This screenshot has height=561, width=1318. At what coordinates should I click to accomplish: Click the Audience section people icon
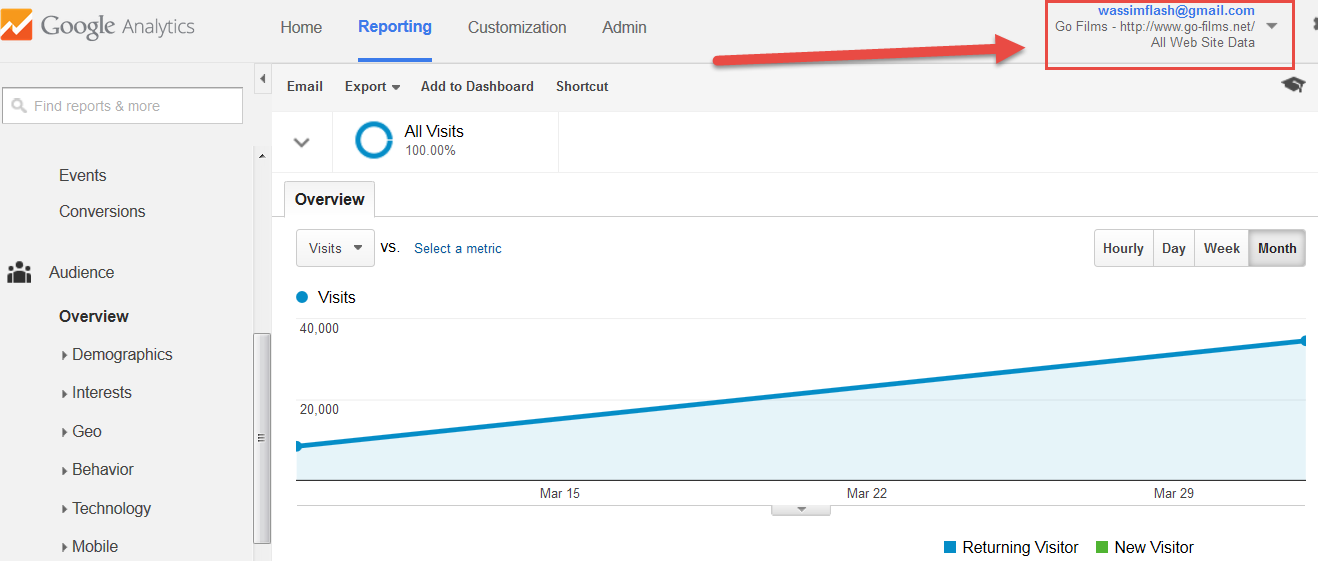pyautogui.click(x=19, y=273)
